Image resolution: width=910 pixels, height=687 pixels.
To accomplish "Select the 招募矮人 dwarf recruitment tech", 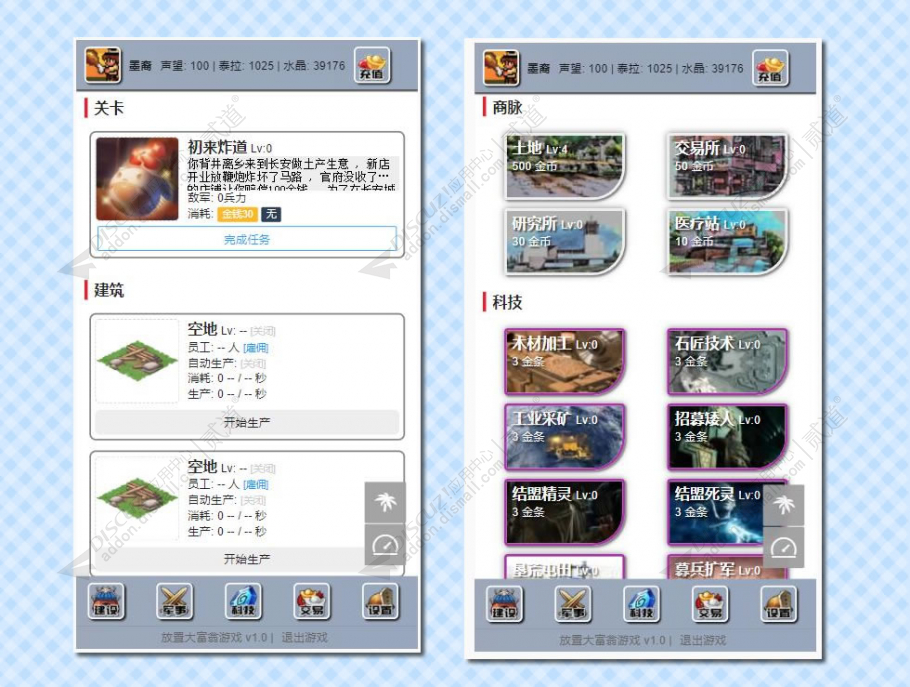I will pos(725,437).
